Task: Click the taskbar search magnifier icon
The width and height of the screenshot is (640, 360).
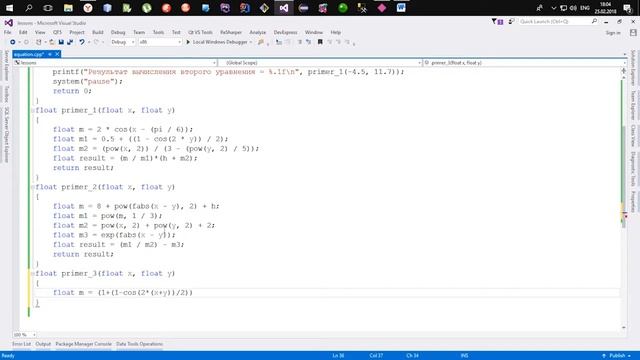Action: [29, 8]
